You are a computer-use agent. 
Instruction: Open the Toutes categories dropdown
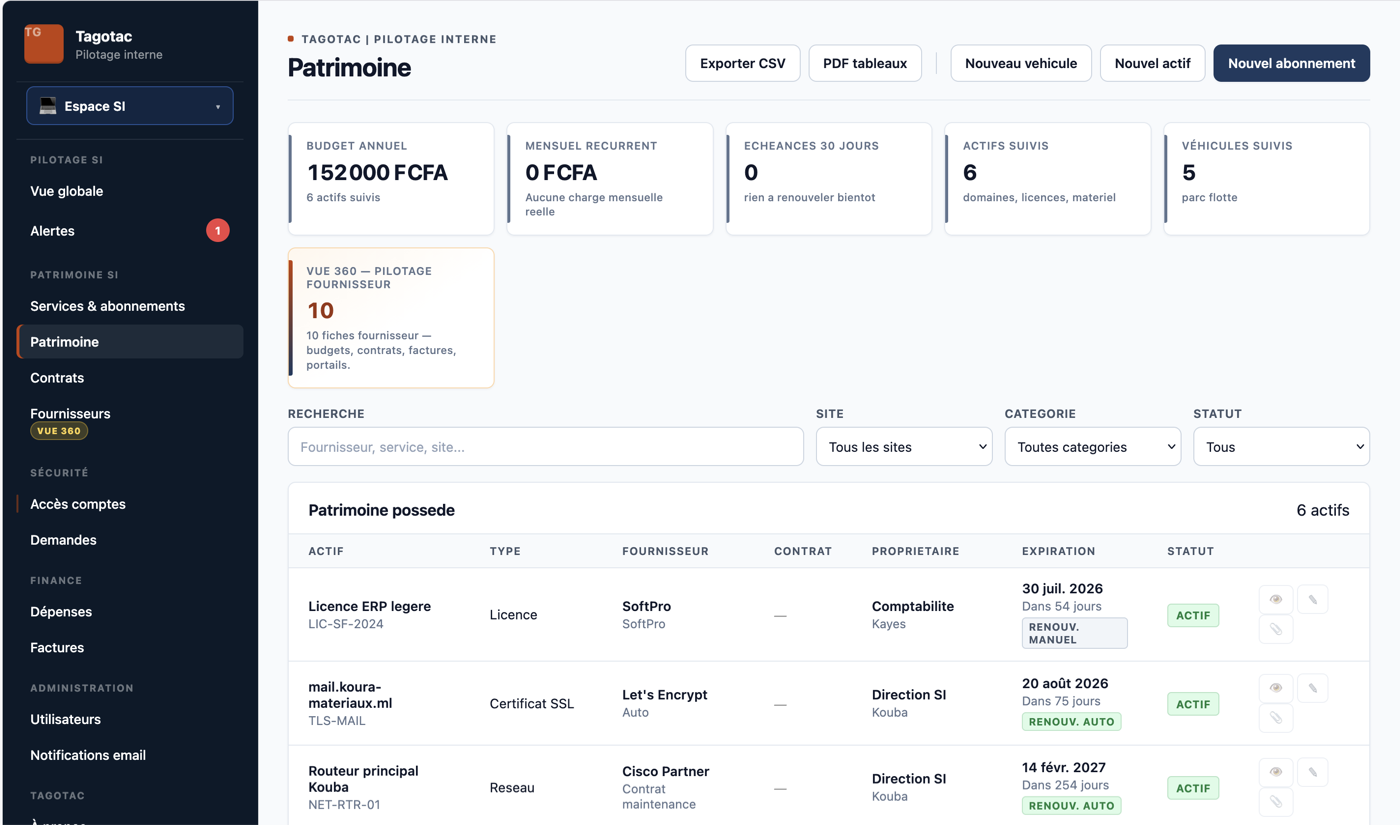(1093, 447)
